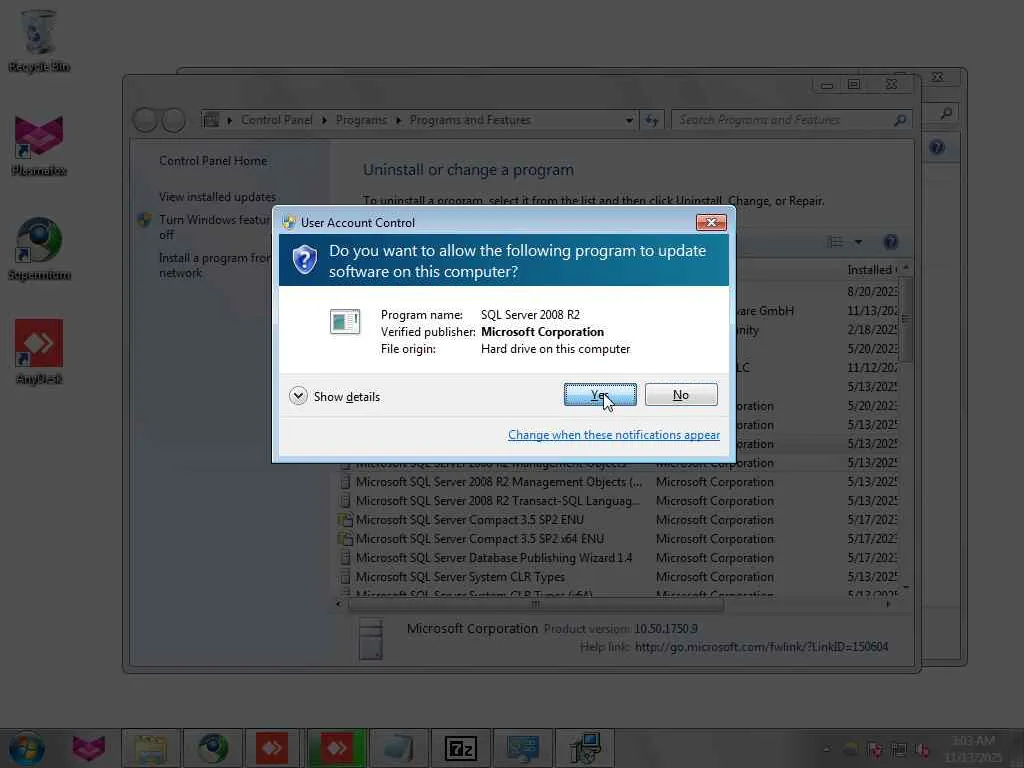Click the first red AnyDesk taskbar icon

click(x=272, y=748)
